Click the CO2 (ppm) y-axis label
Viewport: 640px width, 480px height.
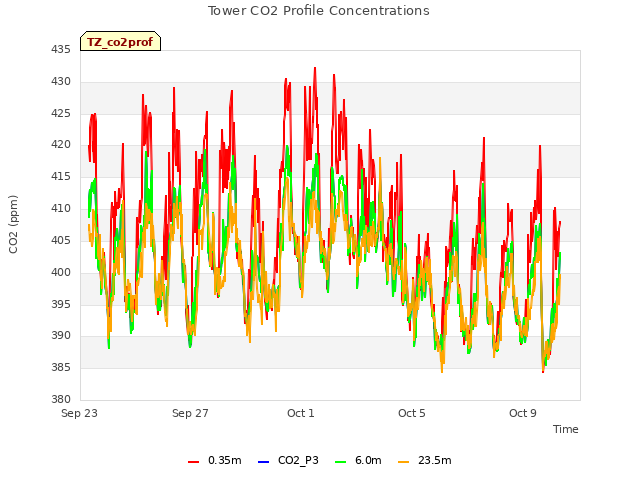(x=13, y=224)
